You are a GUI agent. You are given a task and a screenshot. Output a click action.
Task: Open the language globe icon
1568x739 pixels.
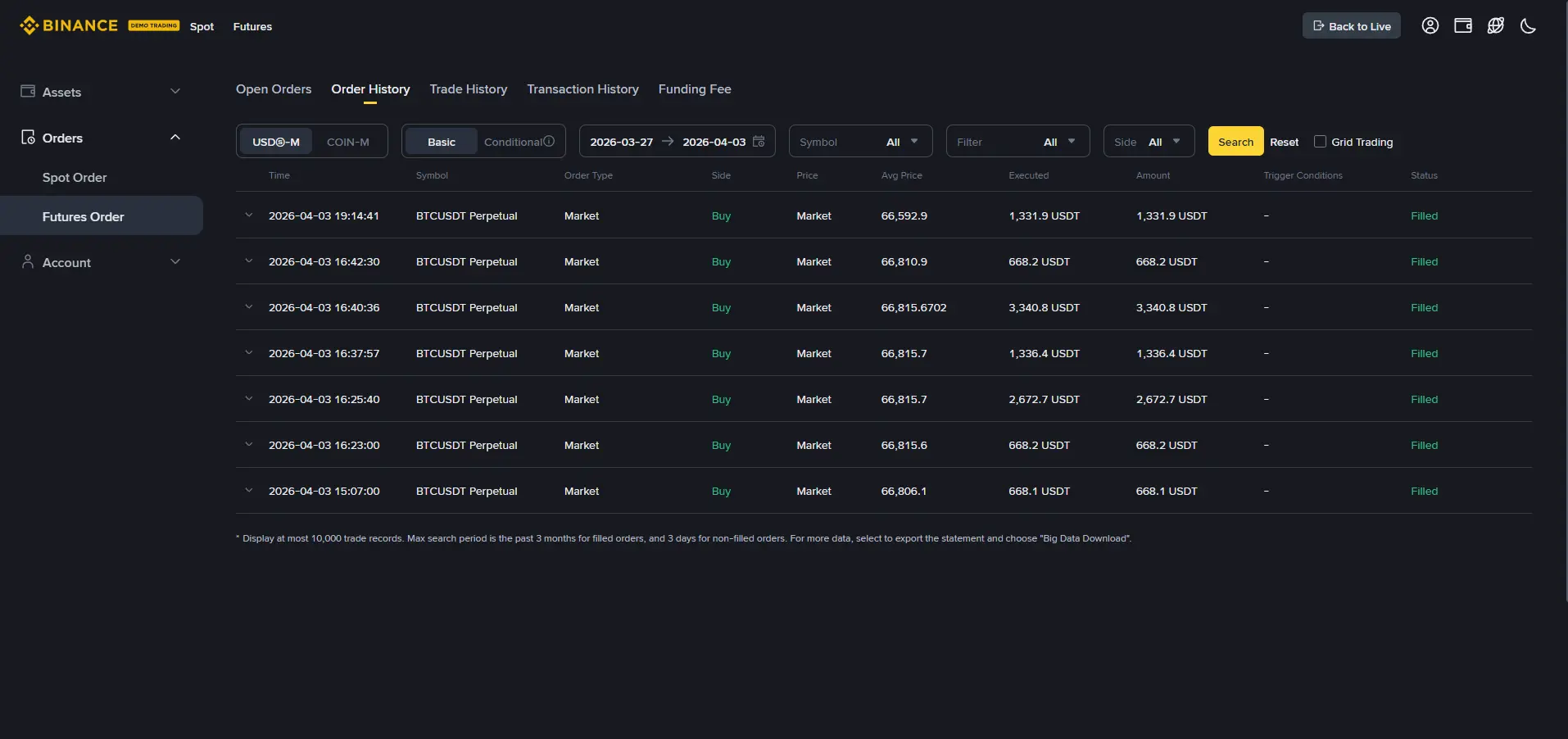[x=1495, y=25]
